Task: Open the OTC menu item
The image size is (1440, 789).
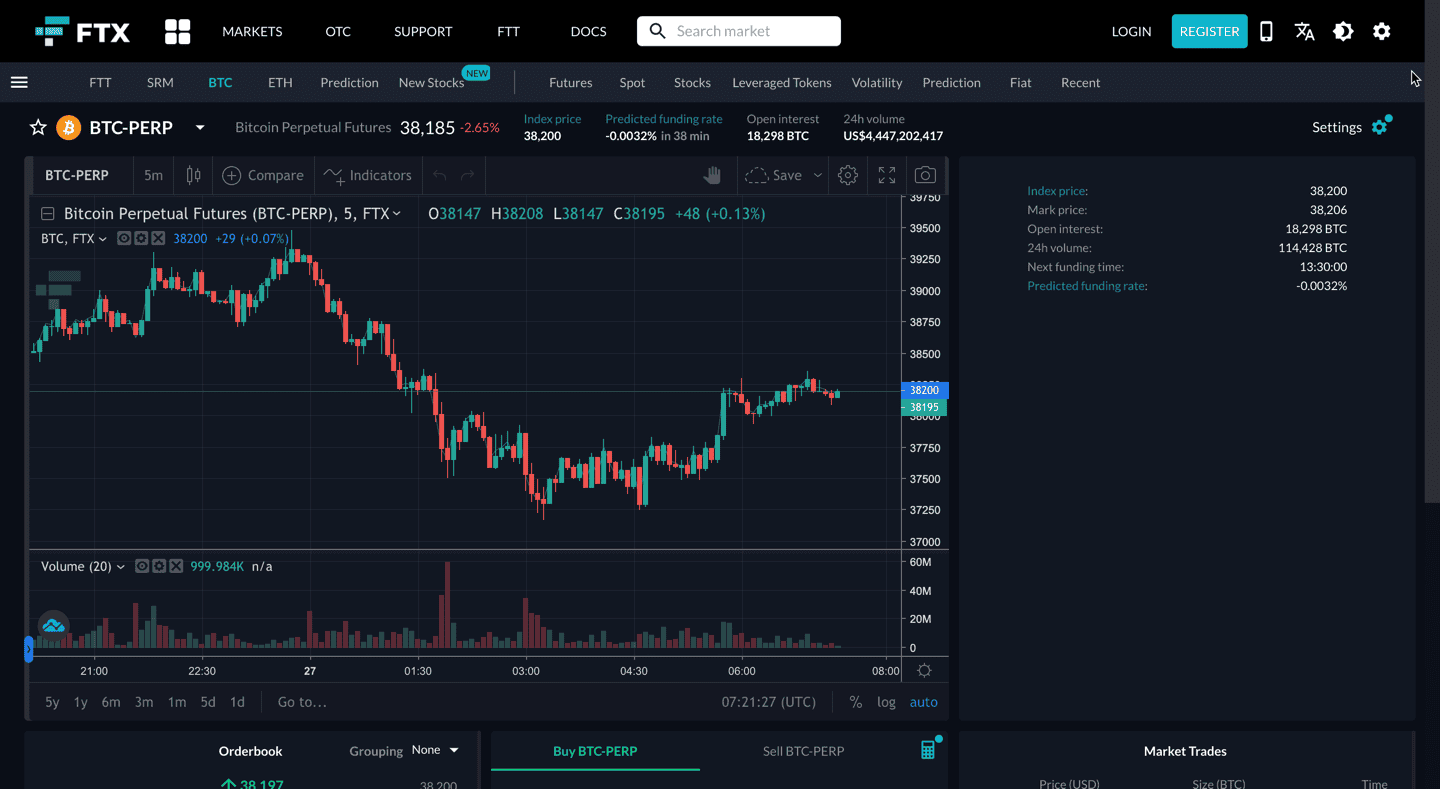Action: (x=338, y=31)
